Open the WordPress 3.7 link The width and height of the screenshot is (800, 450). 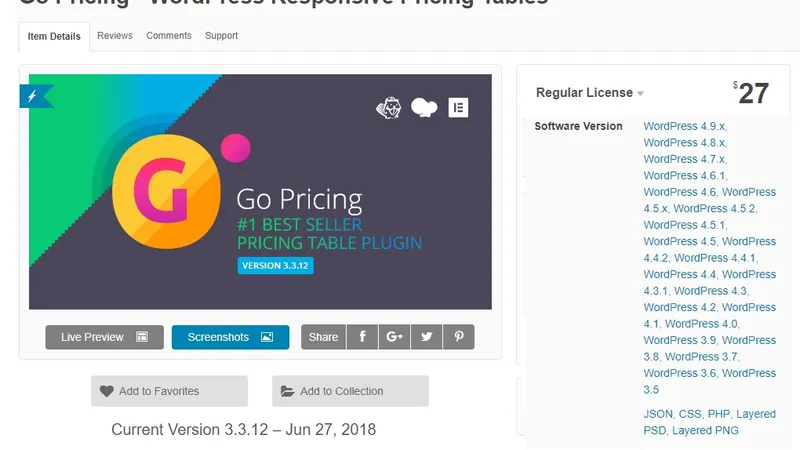click(x=702, y=357)
